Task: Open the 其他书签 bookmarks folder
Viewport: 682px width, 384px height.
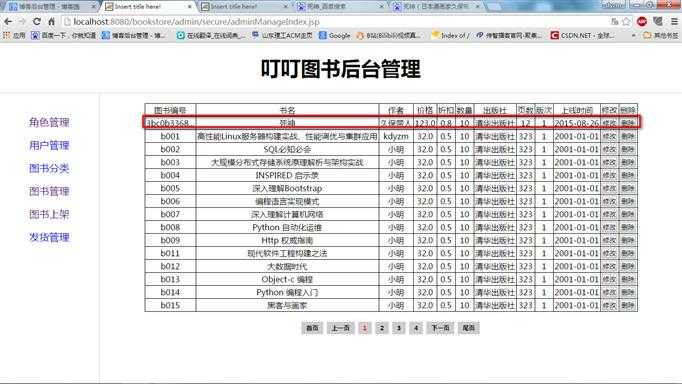Action: pyautogui.click(x=661, y=35)
